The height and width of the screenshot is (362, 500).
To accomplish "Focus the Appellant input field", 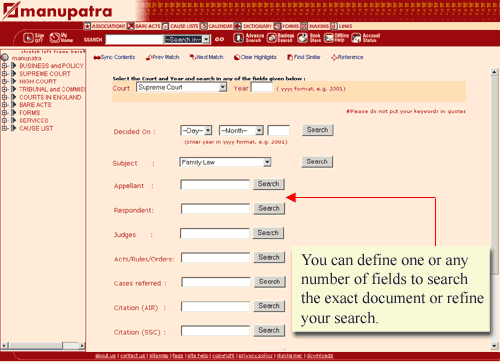I will pos(215,184).
